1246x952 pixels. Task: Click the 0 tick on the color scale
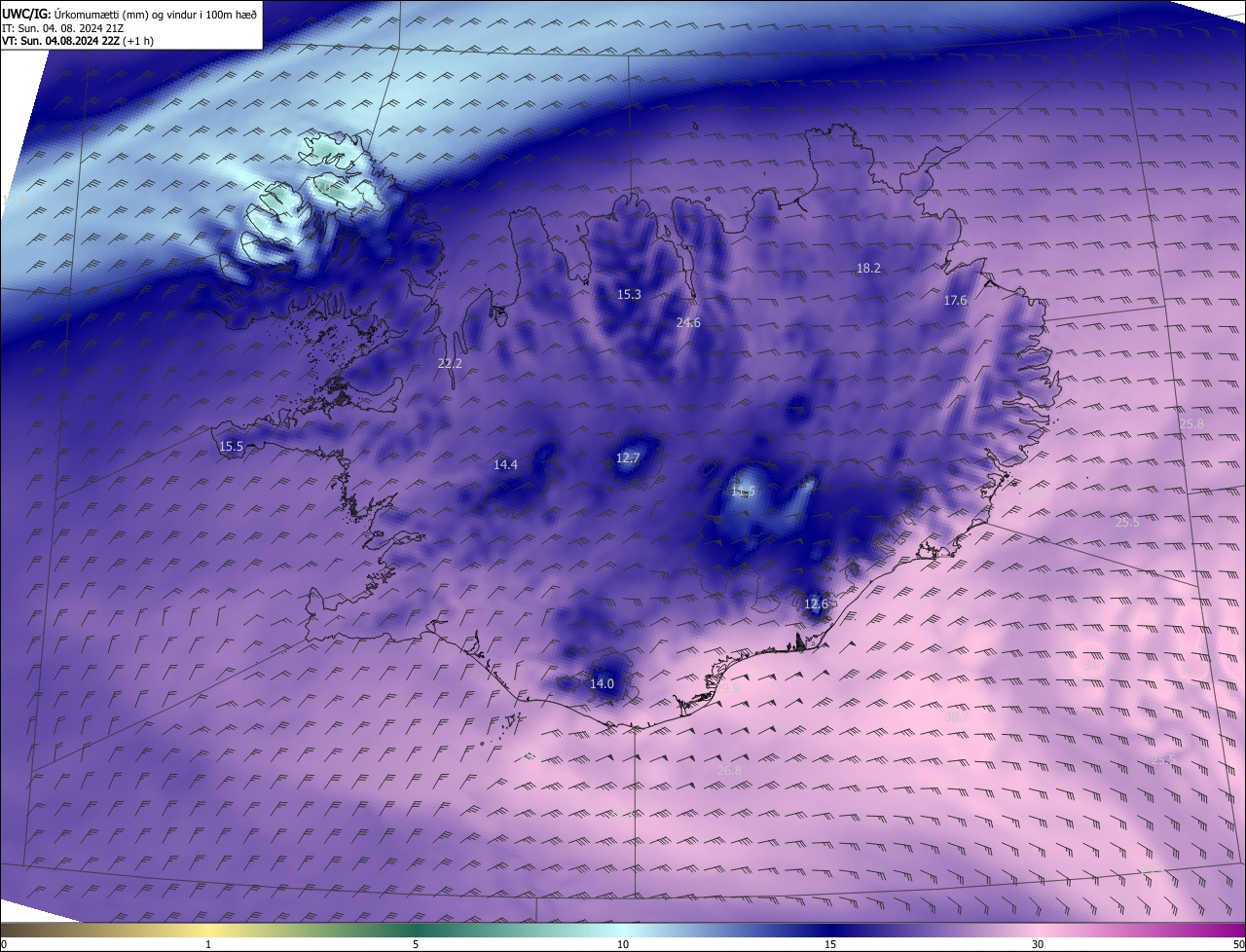[x=4, y=944]
